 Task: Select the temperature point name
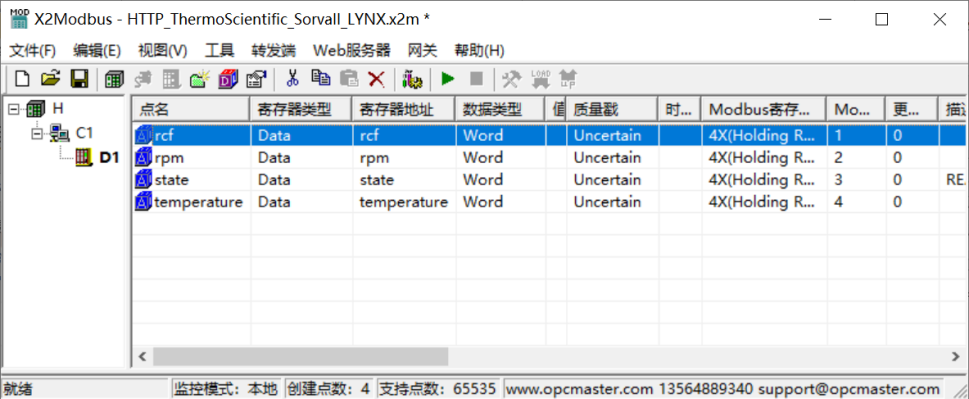pyautogui.click(x=198, y=202)
